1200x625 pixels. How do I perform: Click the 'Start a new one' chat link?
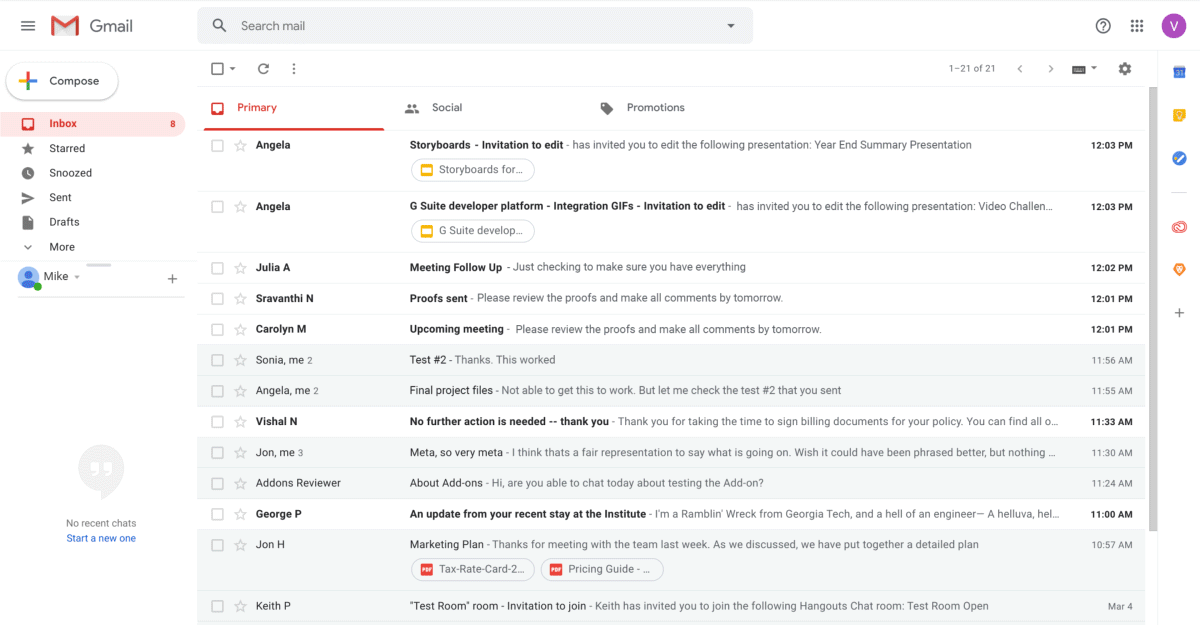coord(101,538)
